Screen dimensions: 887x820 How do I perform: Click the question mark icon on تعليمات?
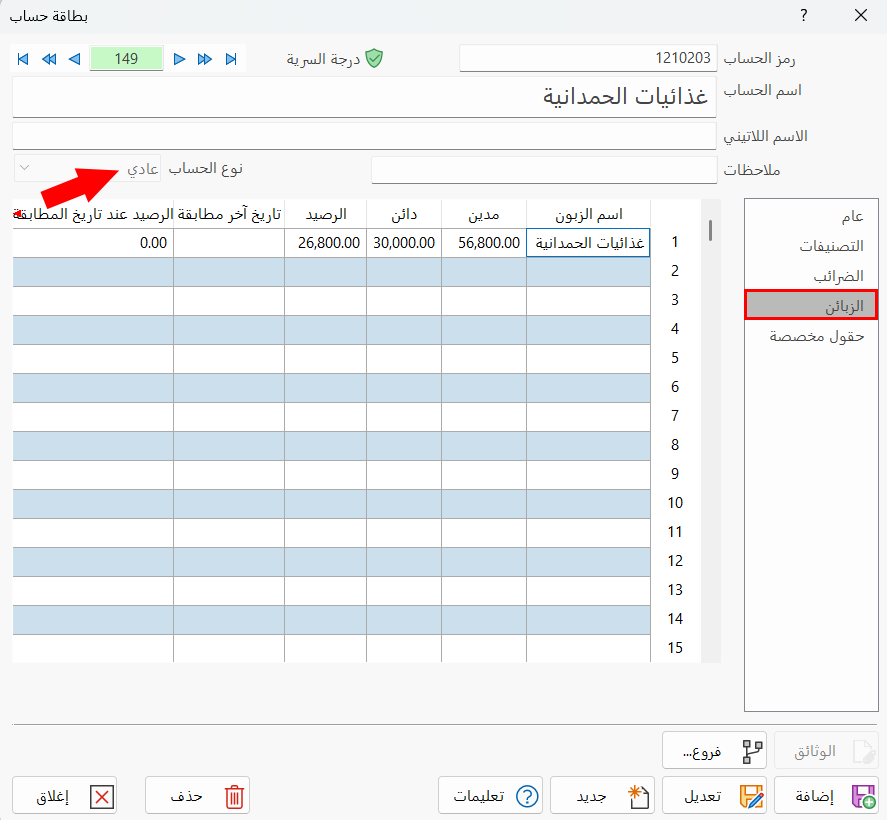(527, 796)
